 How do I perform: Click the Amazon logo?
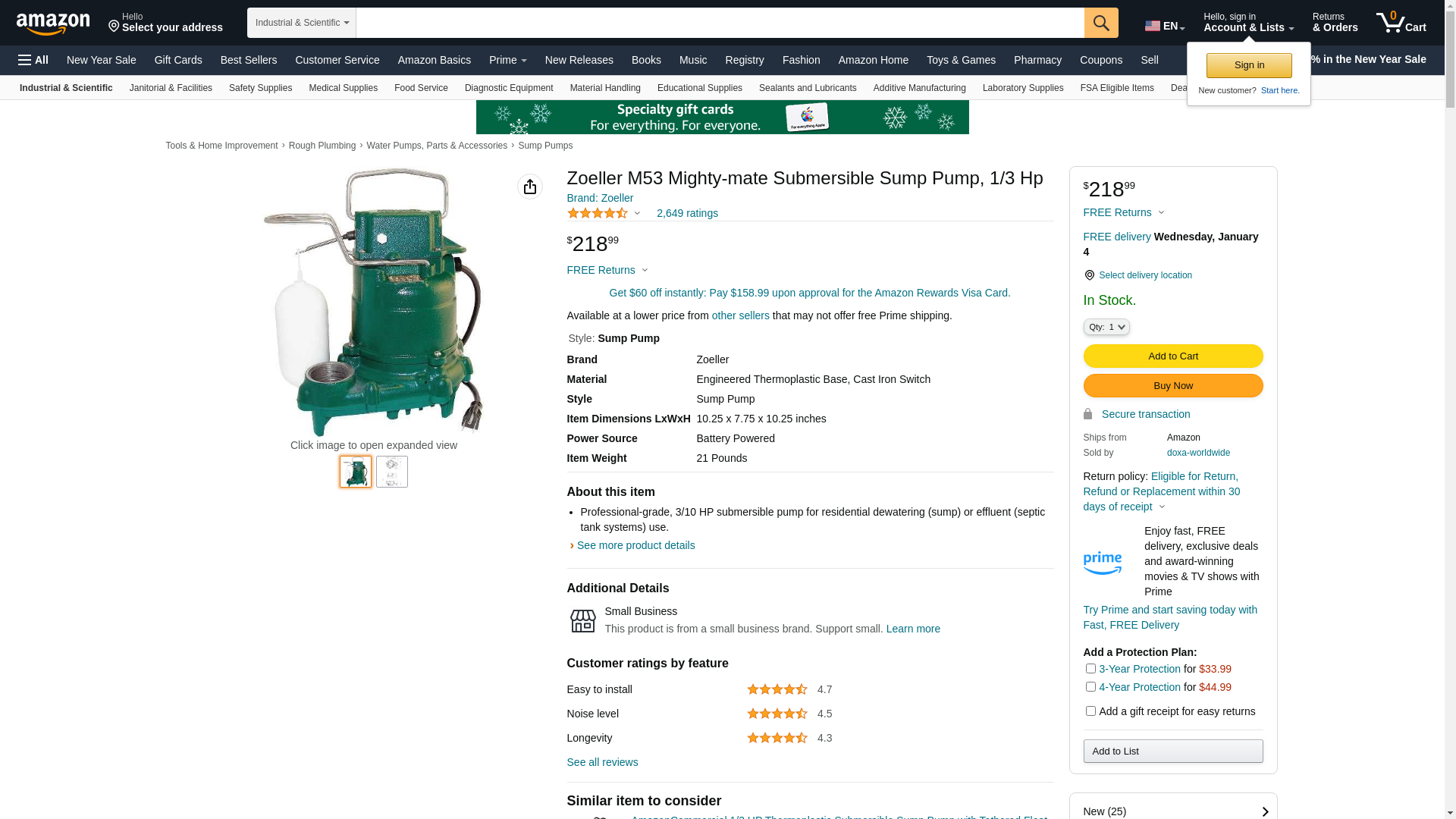53,24
